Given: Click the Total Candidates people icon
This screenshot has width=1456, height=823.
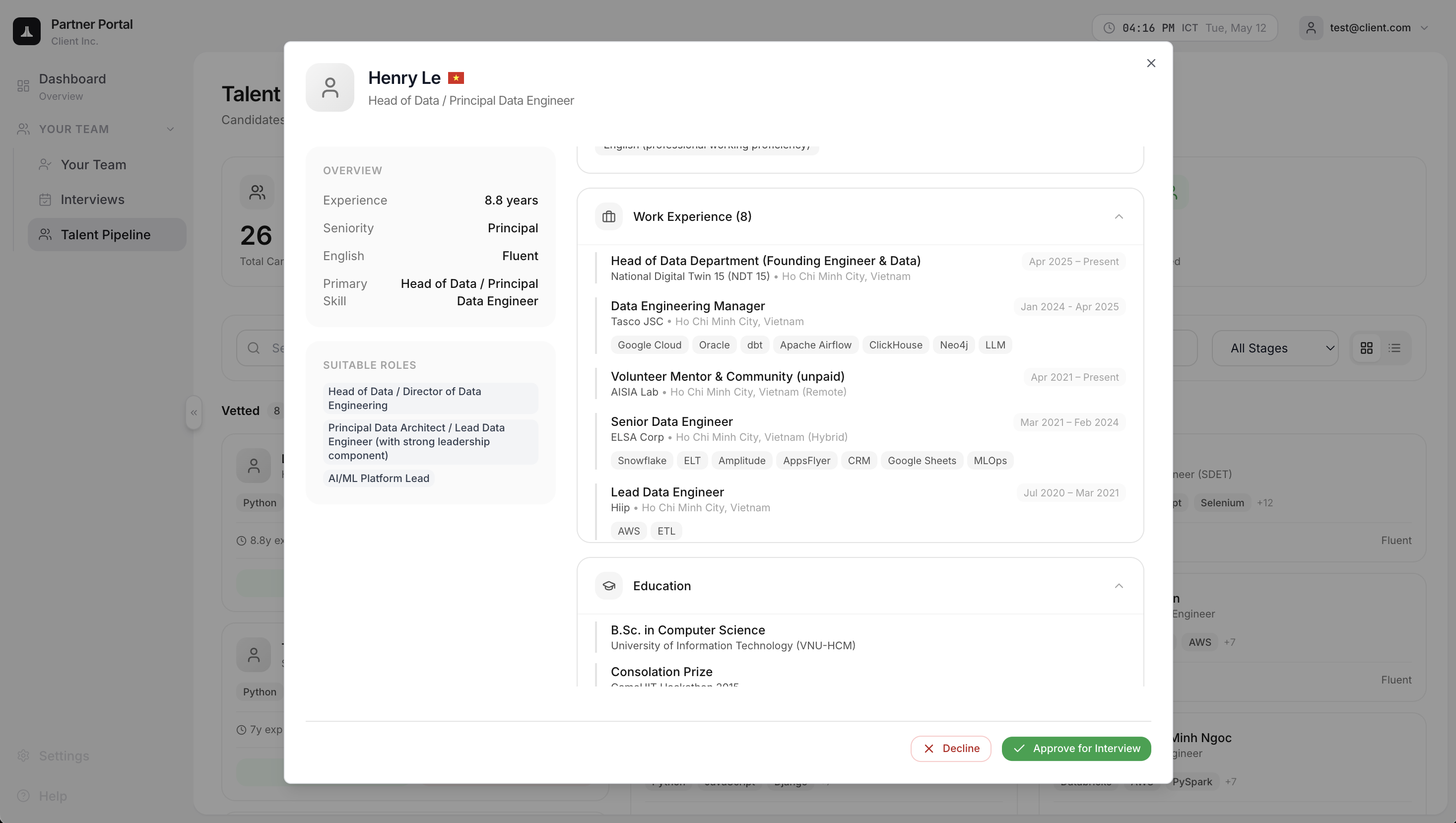Looking at the screenshot, I should [x=257, y=192].
